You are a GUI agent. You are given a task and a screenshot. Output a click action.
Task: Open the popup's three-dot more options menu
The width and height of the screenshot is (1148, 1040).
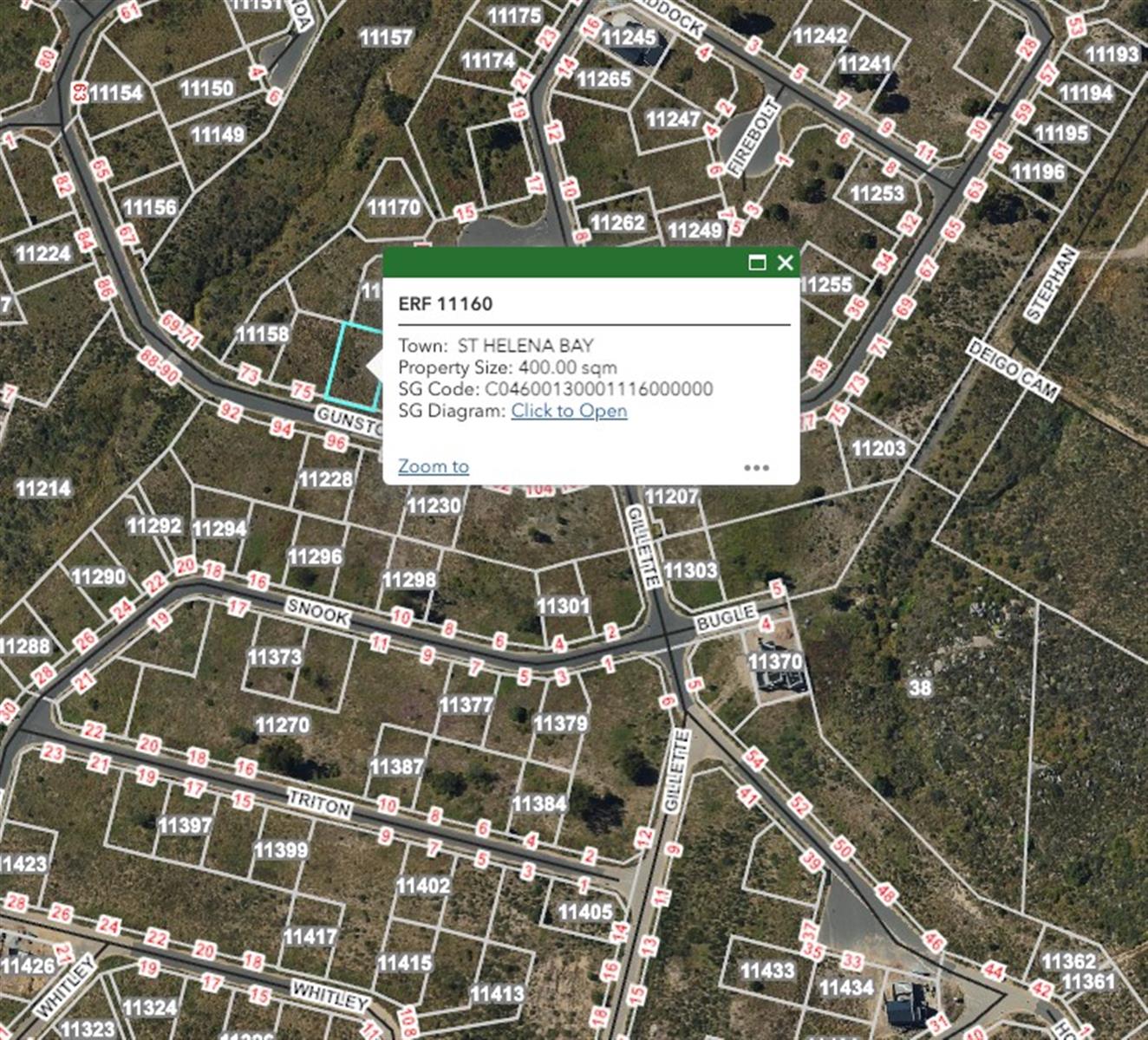click(x=756, y=468)
